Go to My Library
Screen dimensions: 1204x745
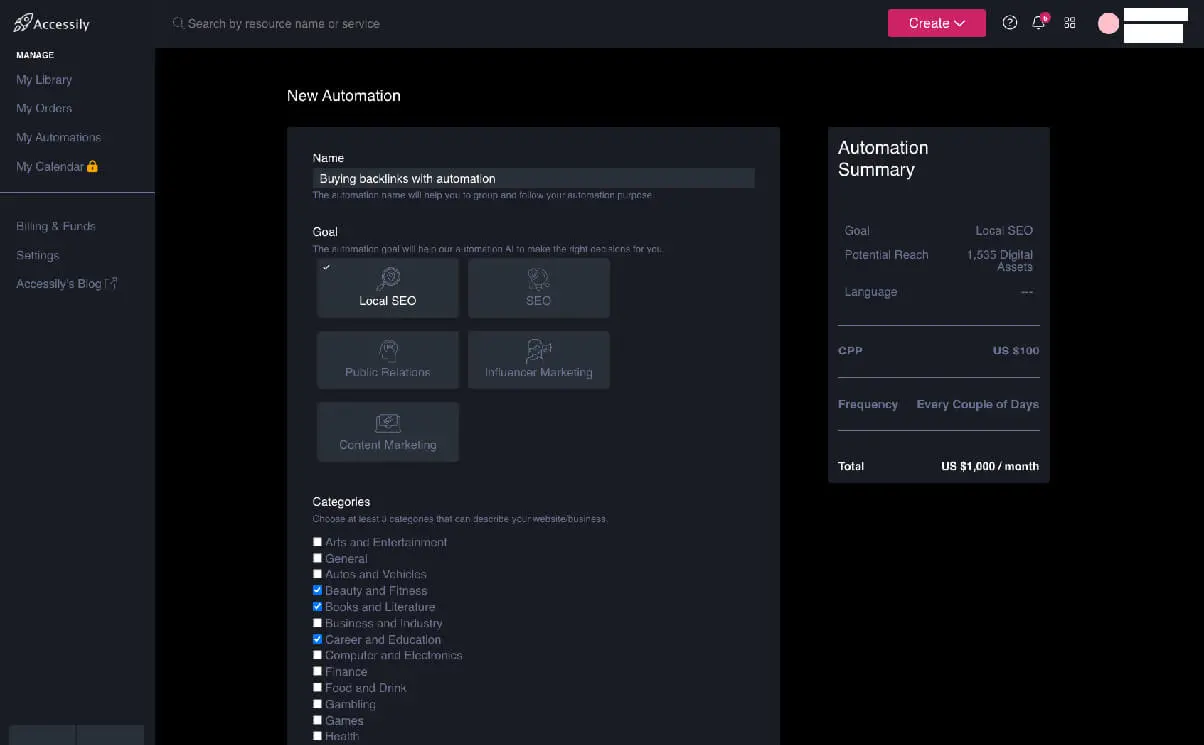pos(44,79)
